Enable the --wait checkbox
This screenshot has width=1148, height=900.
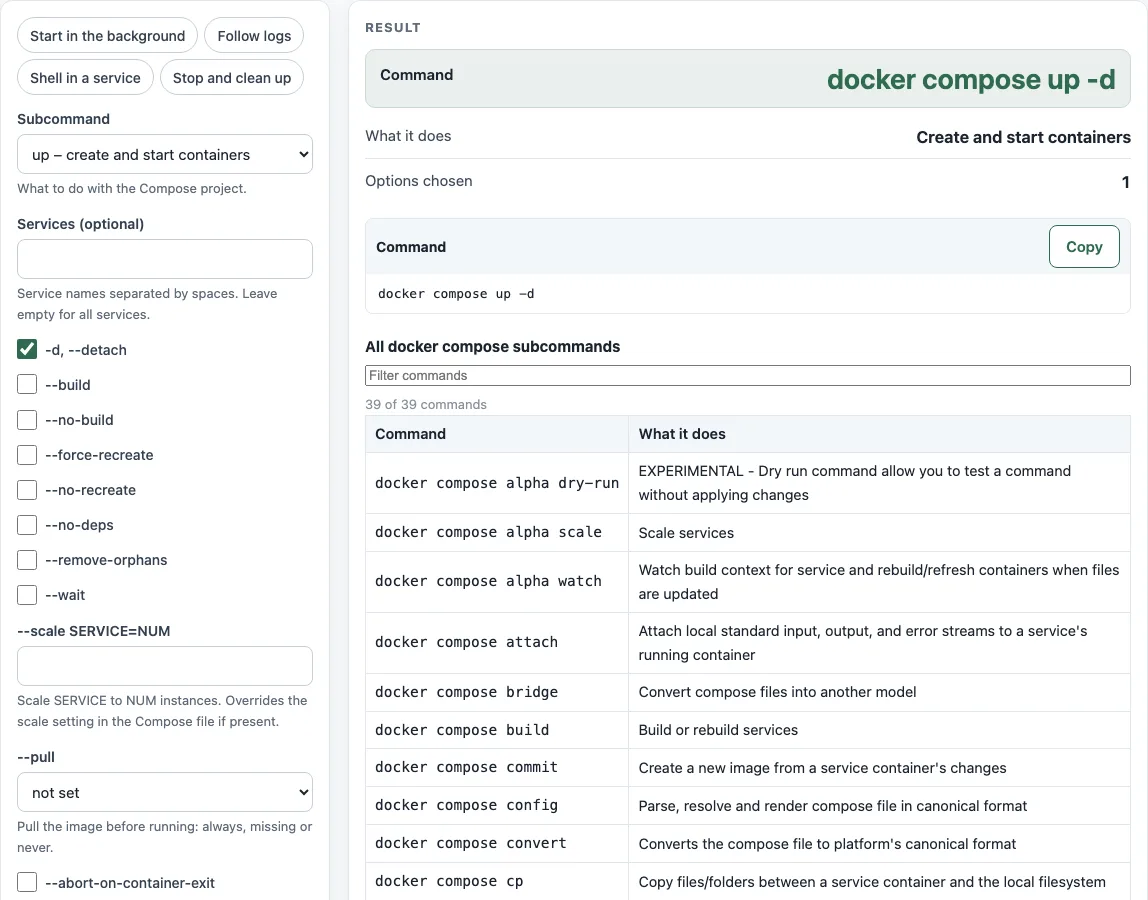[27, 595]
